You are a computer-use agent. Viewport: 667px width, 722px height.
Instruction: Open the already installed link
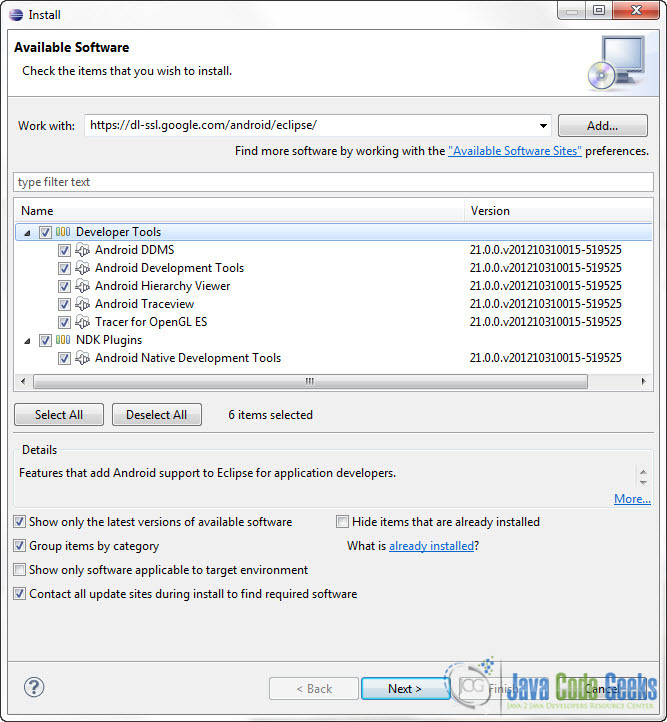(431, 546)
